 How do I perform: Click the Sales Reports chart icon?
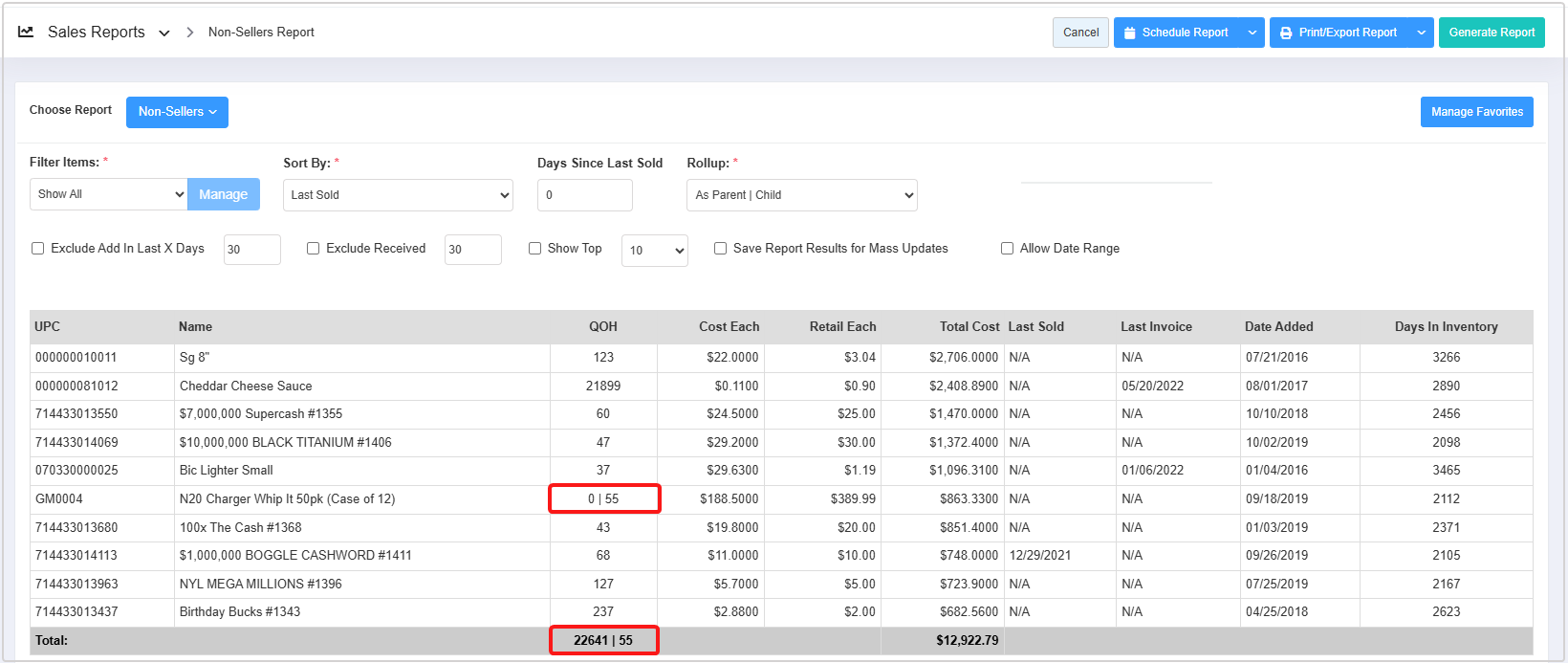(x=26, y=32)
